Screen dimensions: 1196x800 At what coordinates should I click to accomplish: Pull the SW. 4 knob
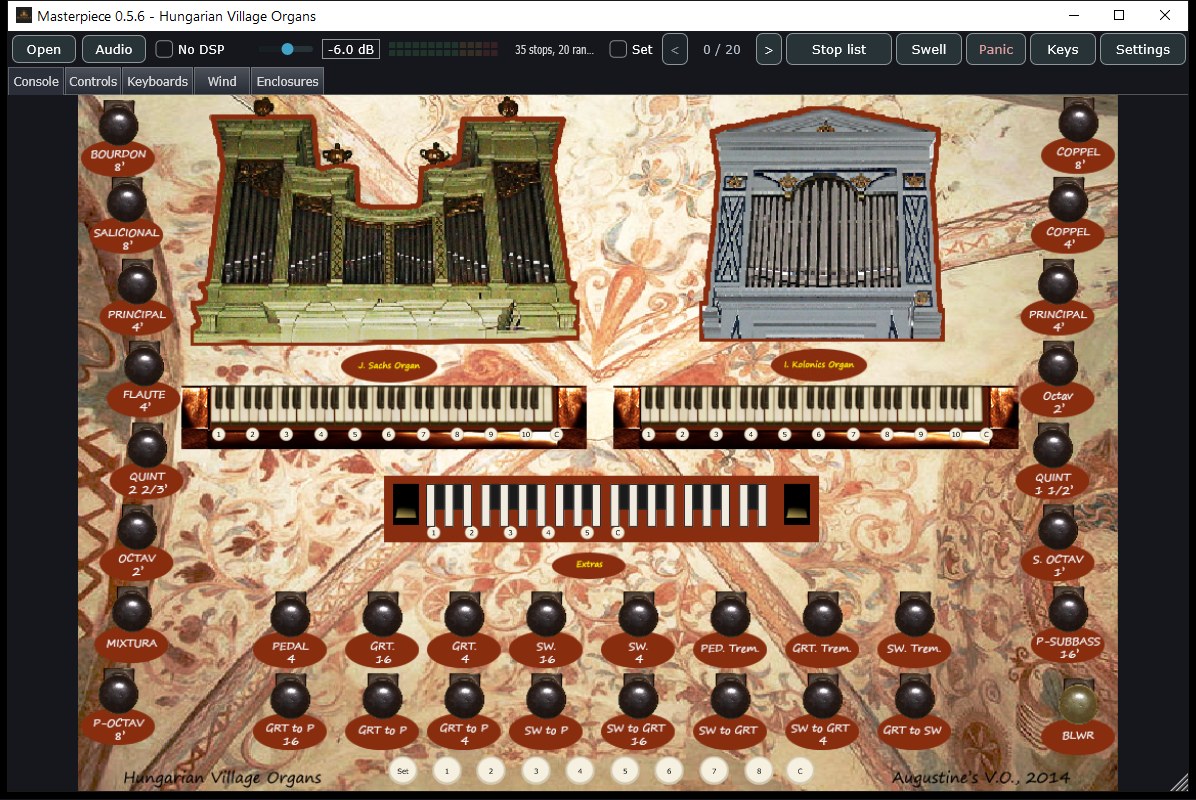[x=638, y=616]
